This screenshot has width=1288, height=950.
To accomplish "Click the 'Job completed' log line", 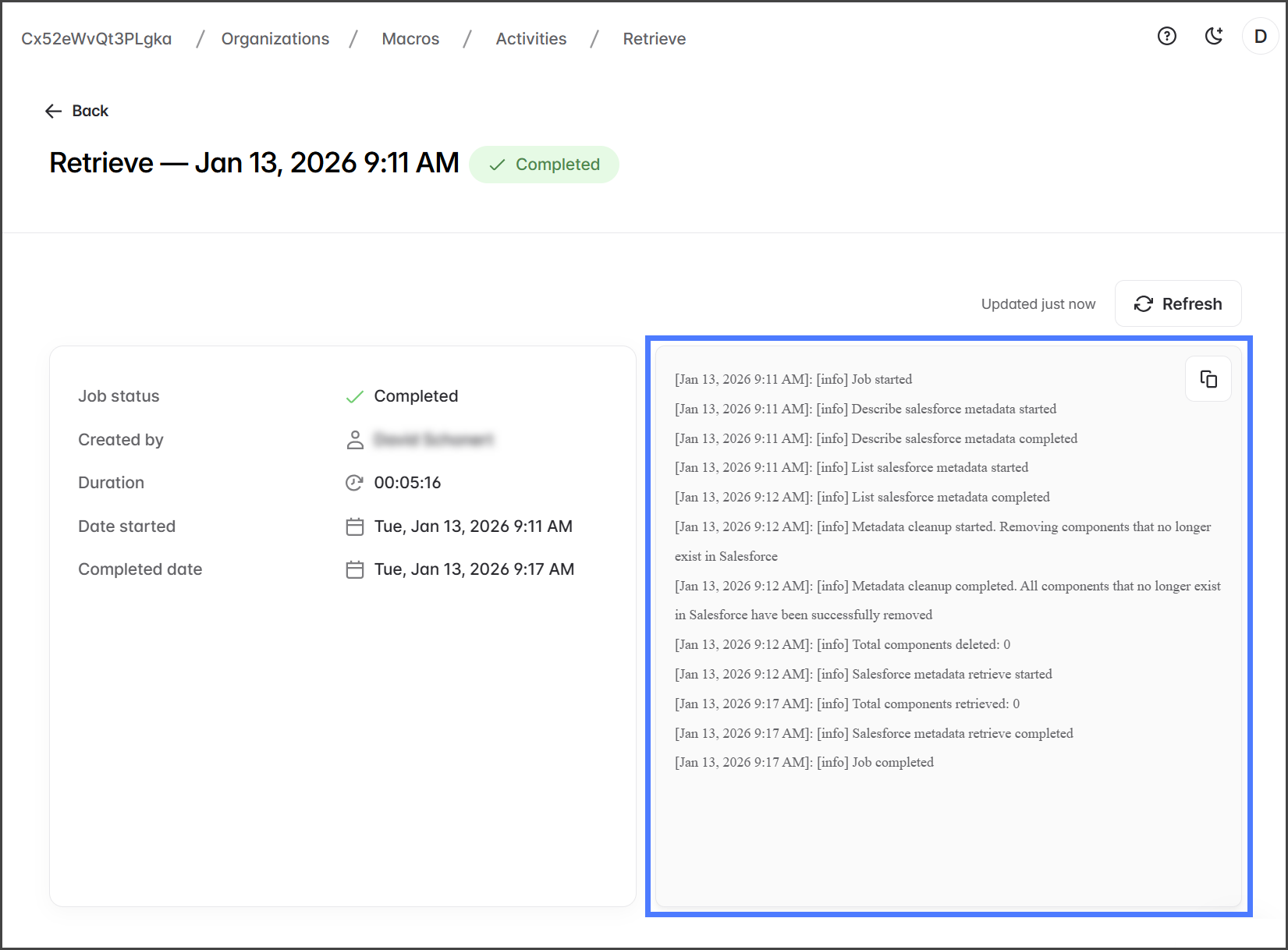I will pyautogui.click(x=804, y=762).
